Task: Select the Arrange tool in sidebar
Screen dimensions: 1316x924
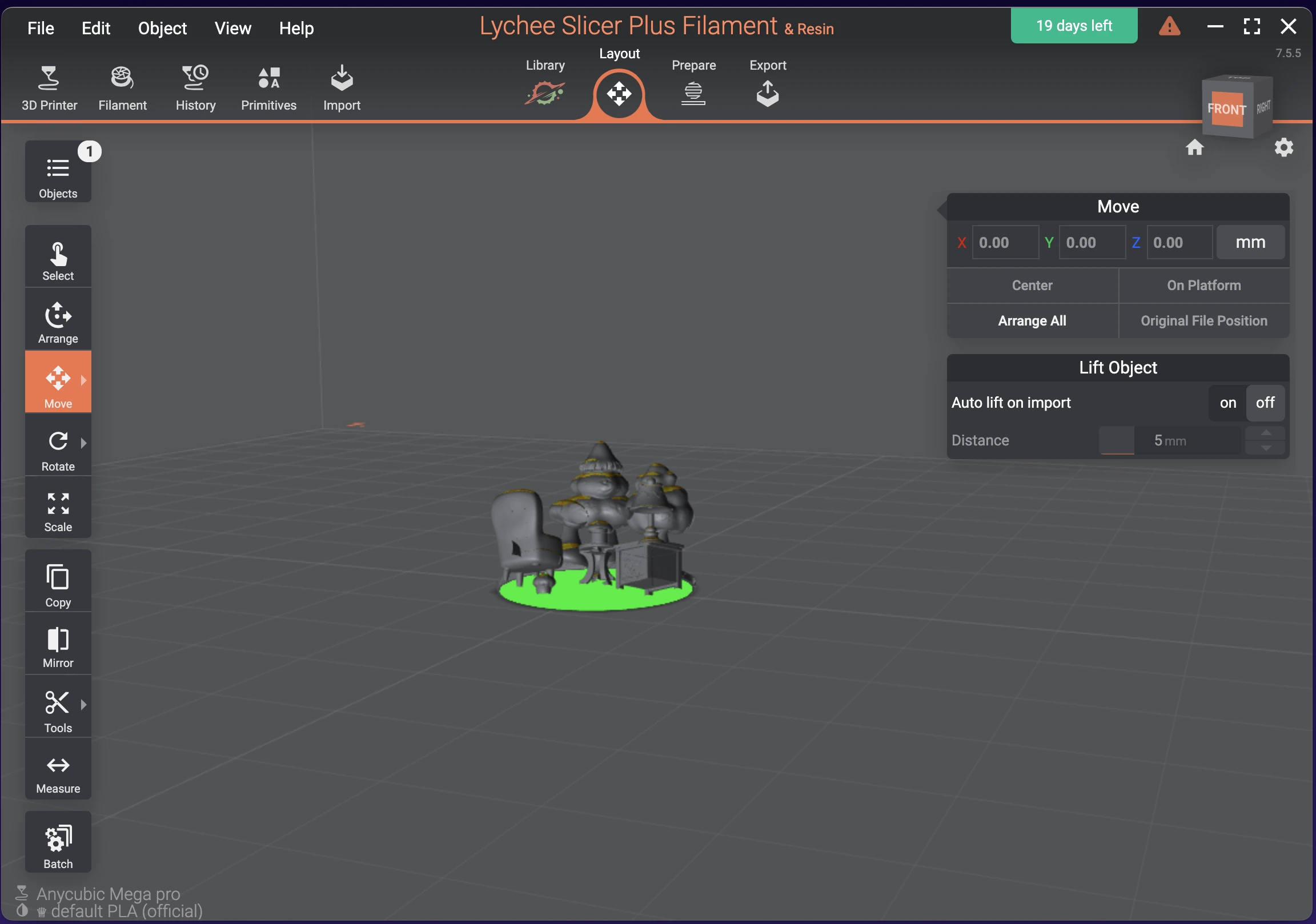Action: [58, 320]
